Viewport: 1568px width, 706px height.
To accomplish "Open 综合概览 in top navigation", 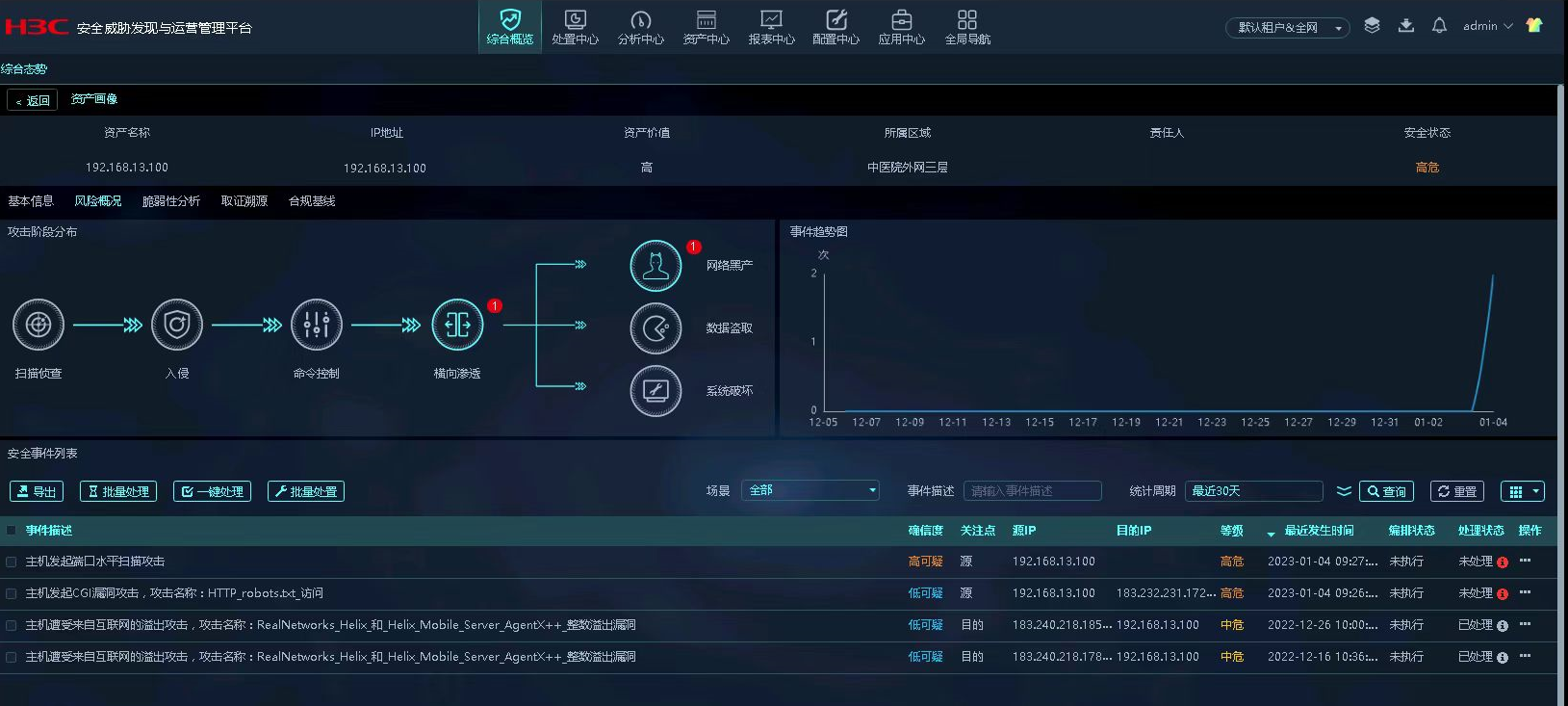I will pos(510,27).
